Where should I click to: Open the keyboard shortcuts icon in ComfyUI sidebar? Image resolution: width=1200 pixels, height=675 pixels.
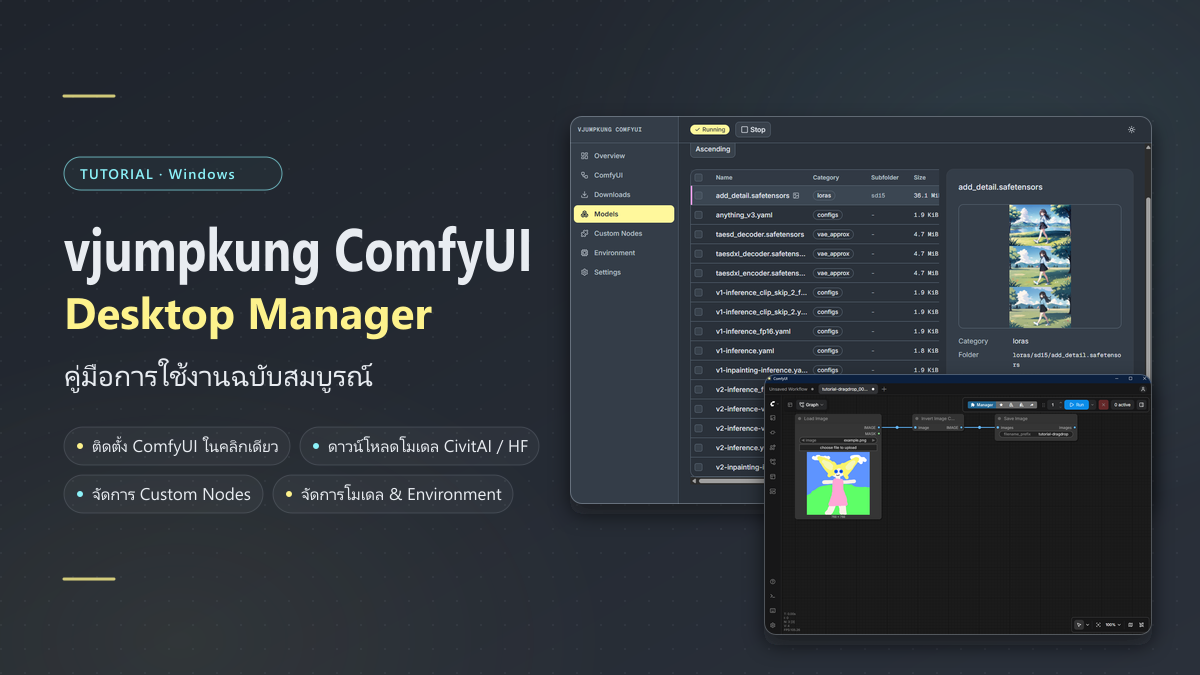pos(773,610)
